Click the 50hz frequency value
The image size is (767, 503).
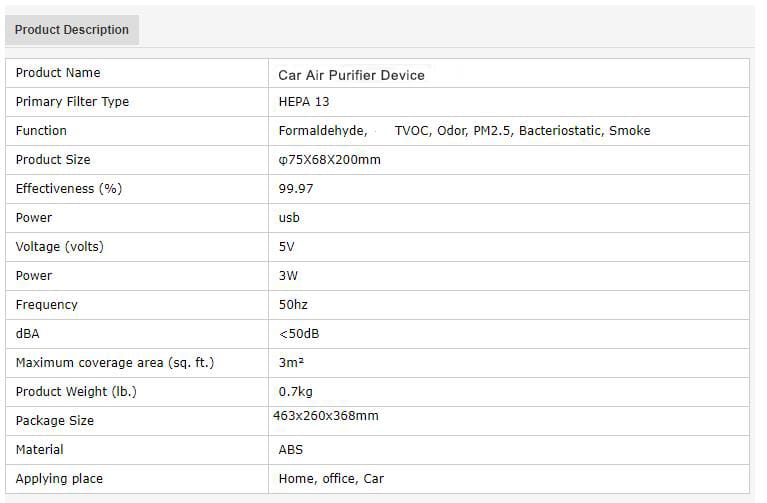click(x=293, y=304)
